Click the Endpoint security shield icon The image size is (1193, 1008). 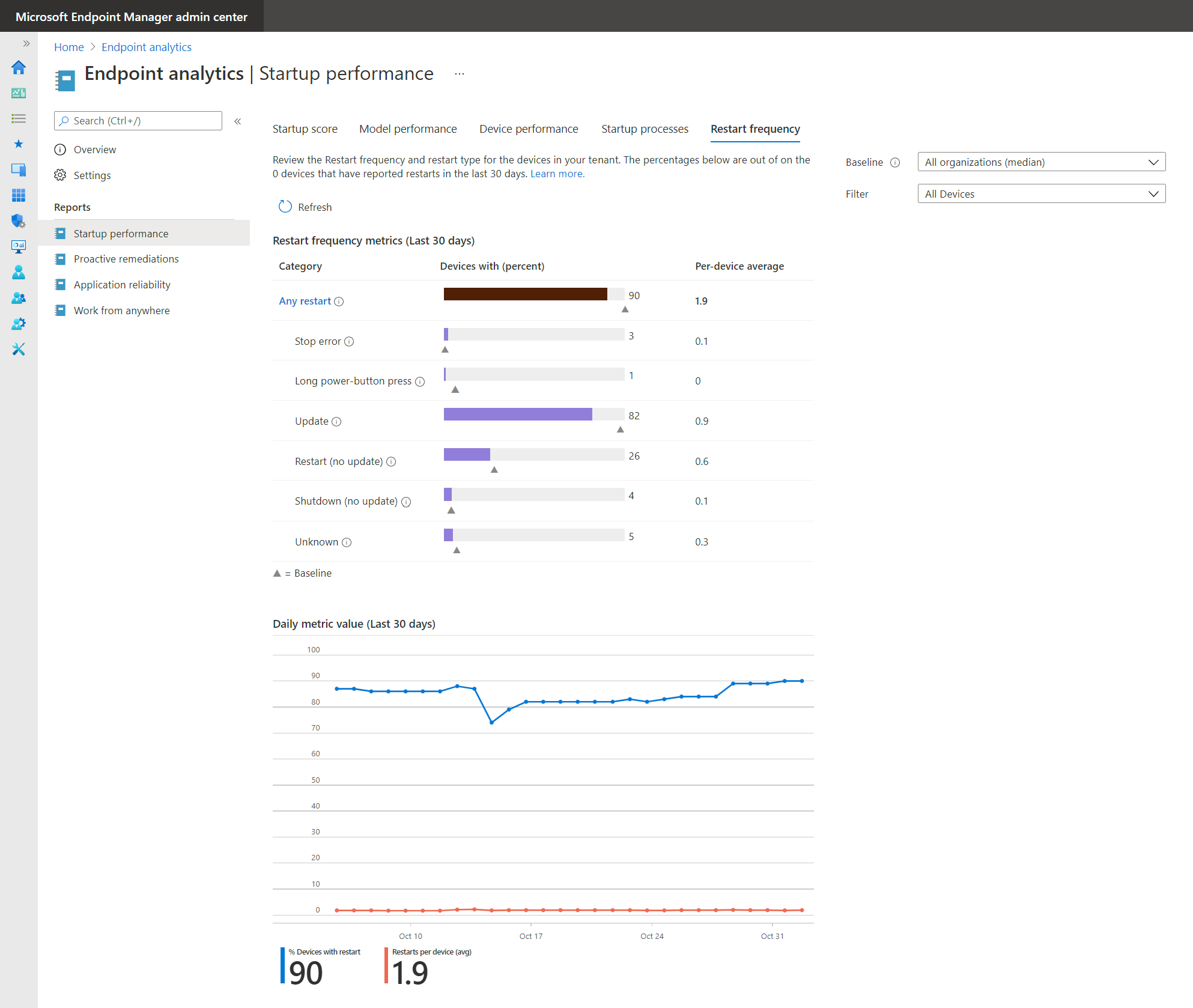[19, 221]
